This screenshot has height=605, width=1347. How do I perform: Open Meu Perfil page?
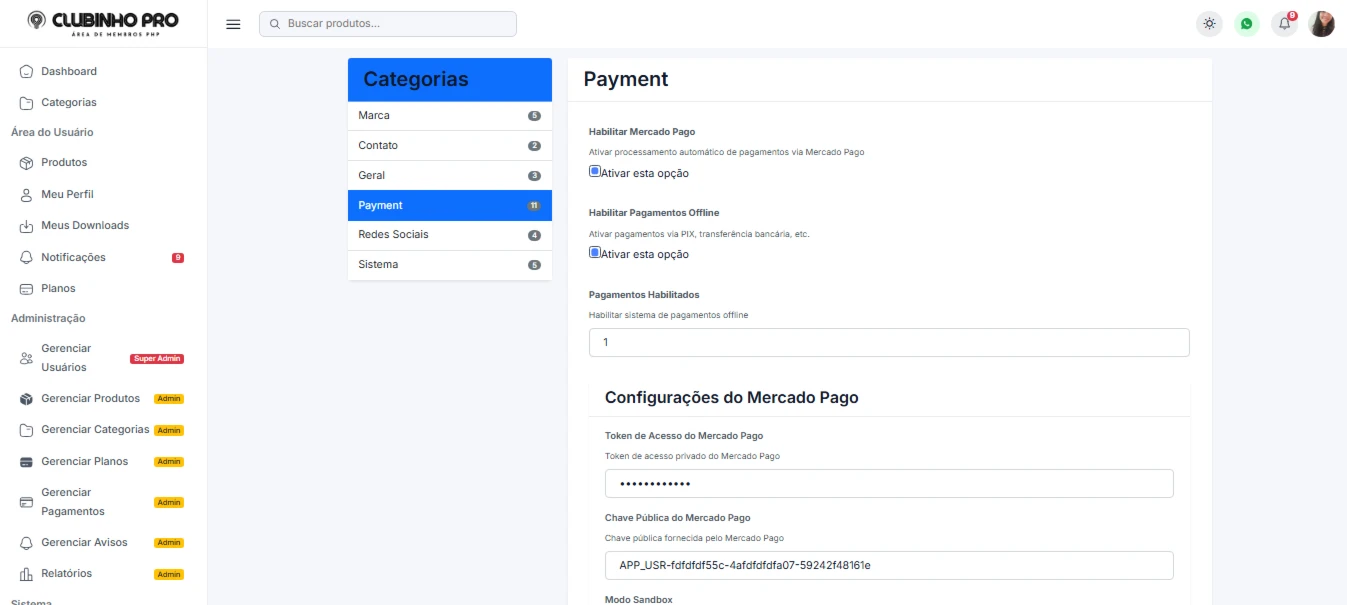click(67, 194)
